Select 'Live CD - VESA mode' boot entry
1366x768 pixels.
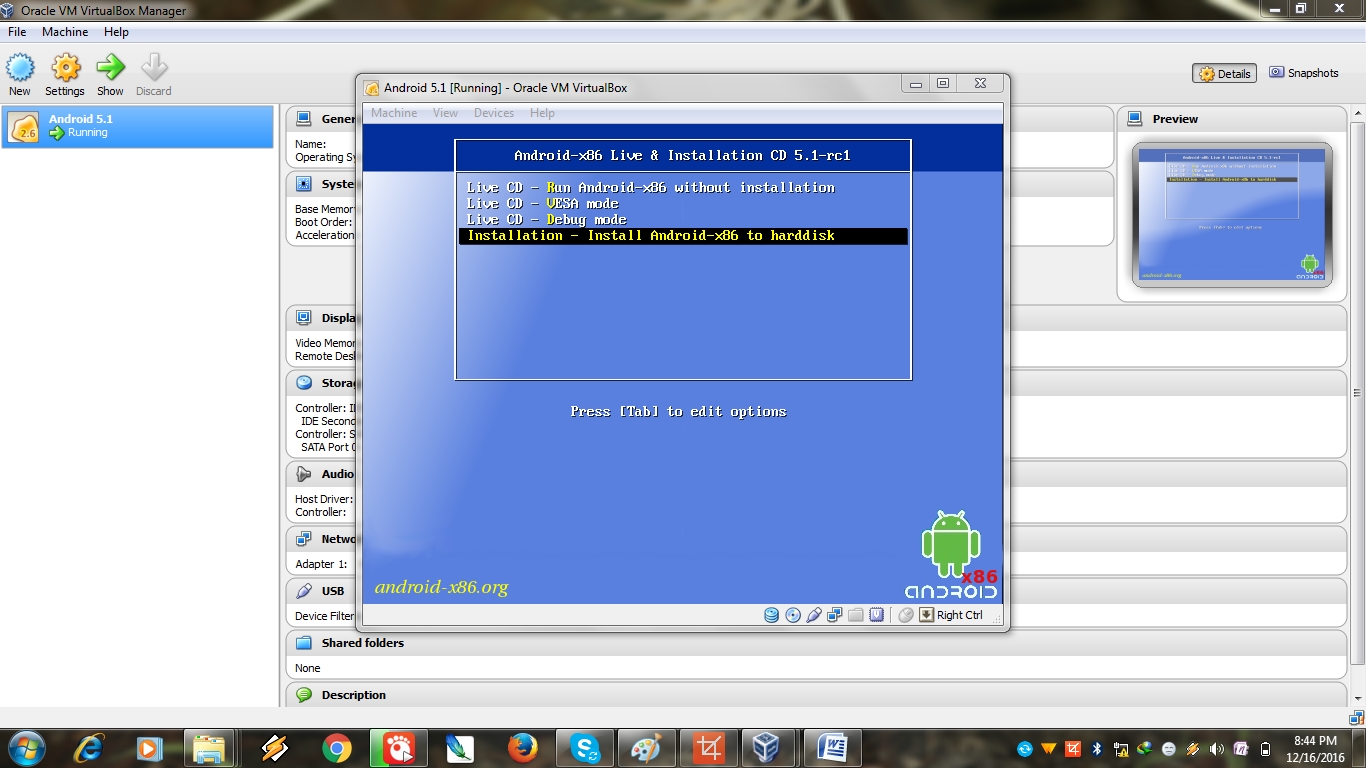(x=543, y=203)
